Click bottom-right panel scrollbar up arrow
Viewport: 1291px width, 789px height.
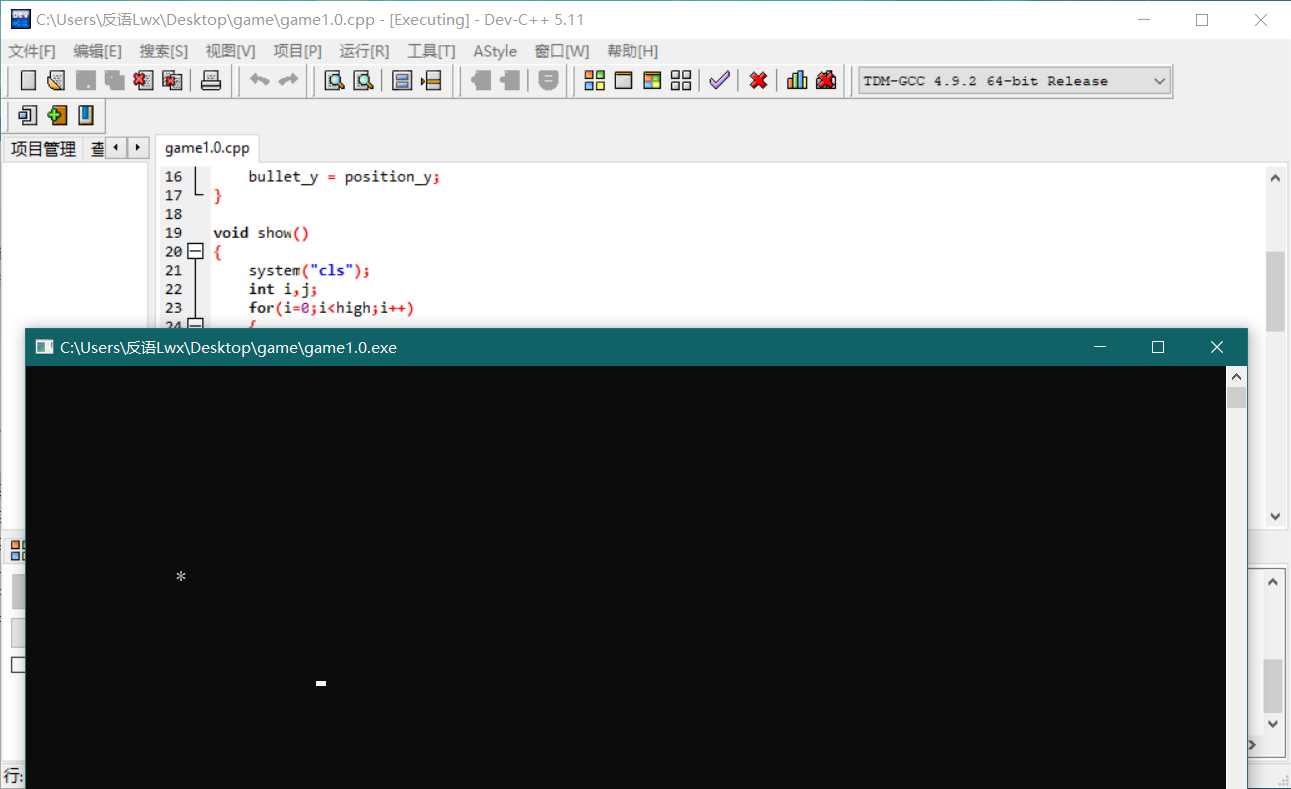coord(1273,582)
